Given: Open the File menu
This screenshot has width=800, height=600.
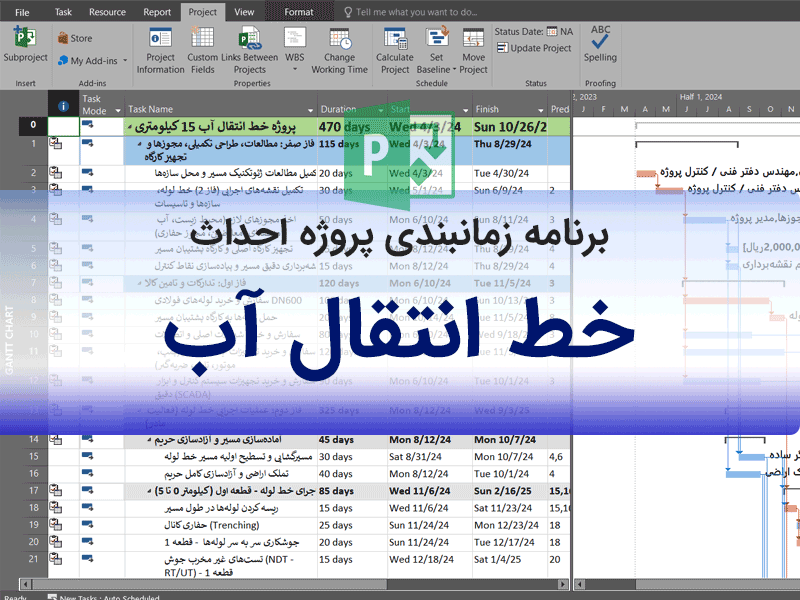Looking at the screenshot, I should tap(22, 13).
